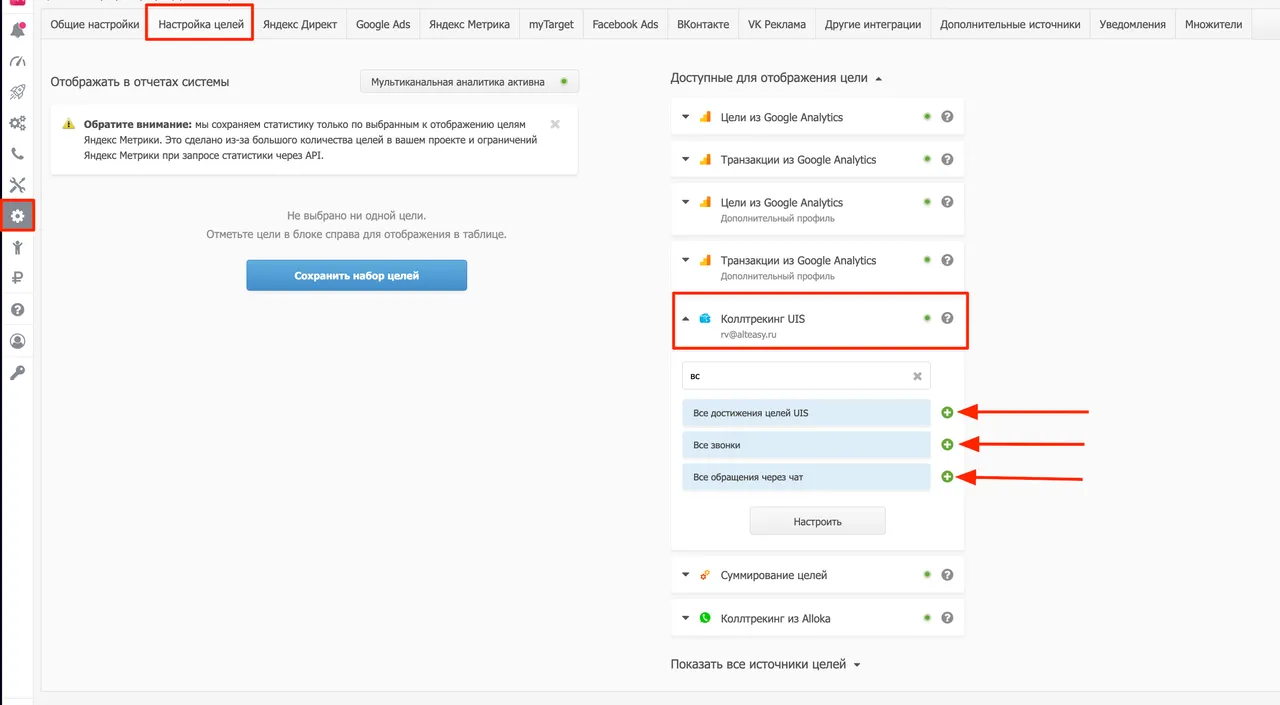Open help for first Цели из Google Analytics
This screenshot has height=705, width=1280.
tap(947, 117)
